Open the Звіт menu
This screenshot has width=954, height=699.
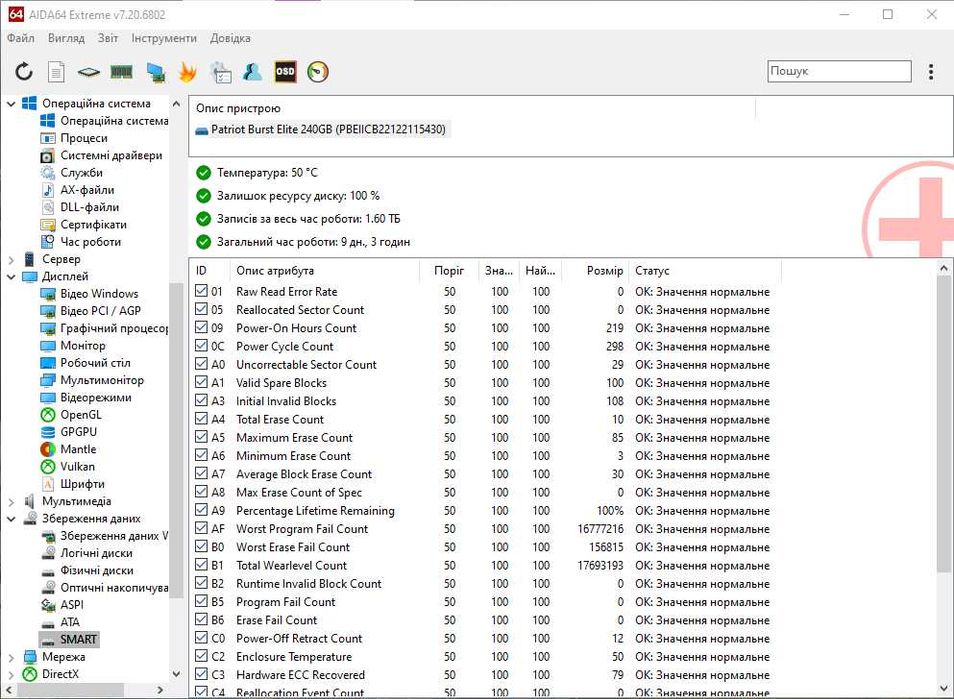(108, 38)
